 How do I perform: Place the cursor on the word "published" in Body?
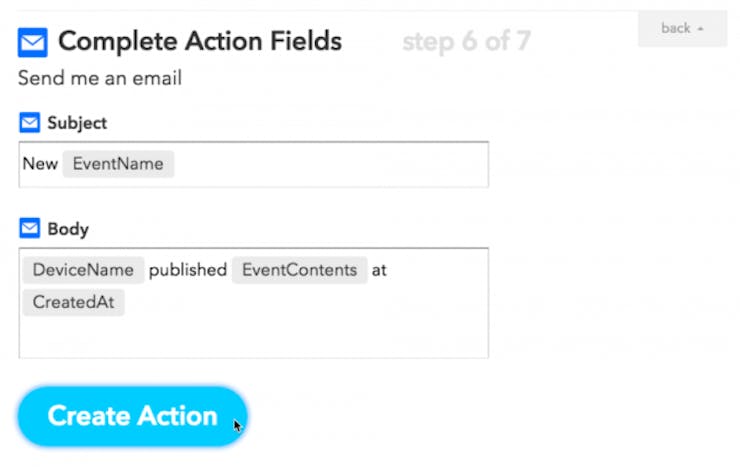coord(188,270)
